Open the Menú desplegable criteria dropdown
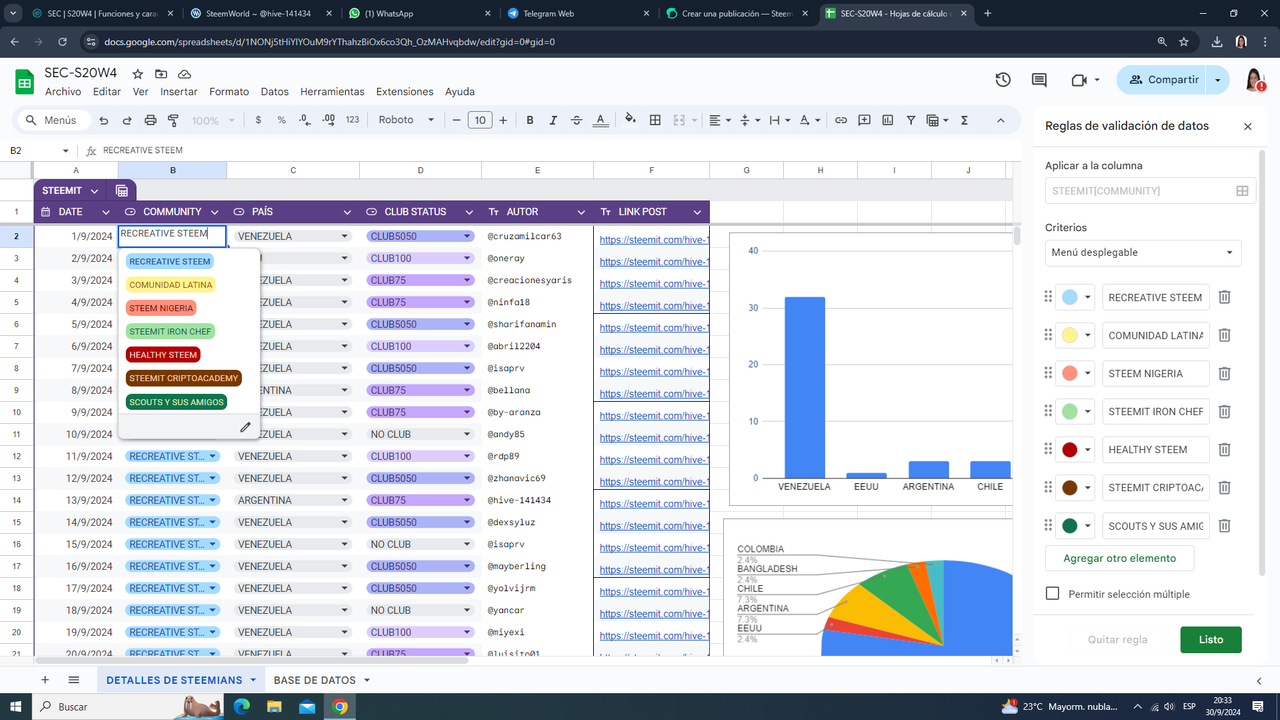The image size is (1280, 720). (1143, 253)
